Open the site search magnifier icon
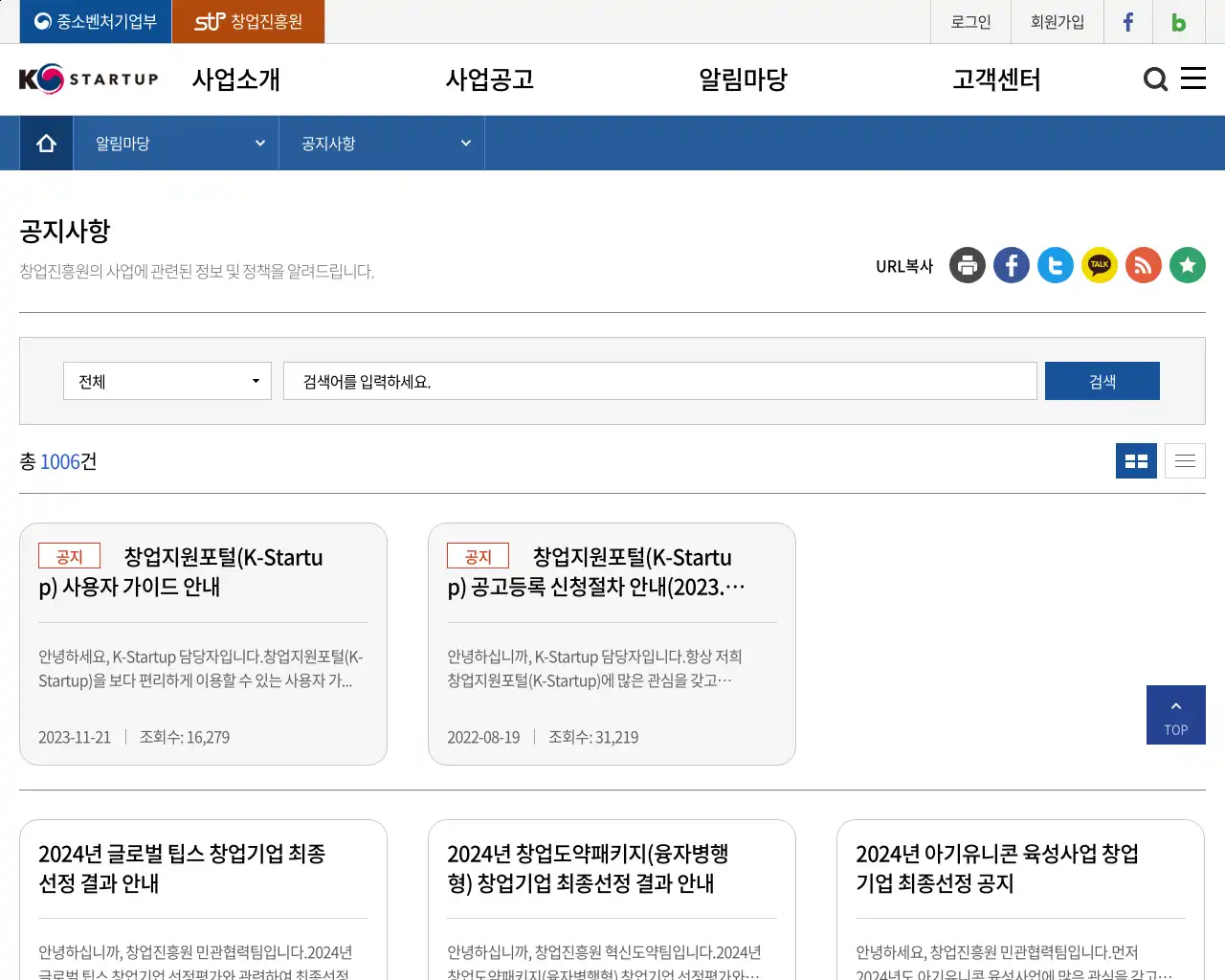This screenshot has height=980, width=1225. (1155, 79)
